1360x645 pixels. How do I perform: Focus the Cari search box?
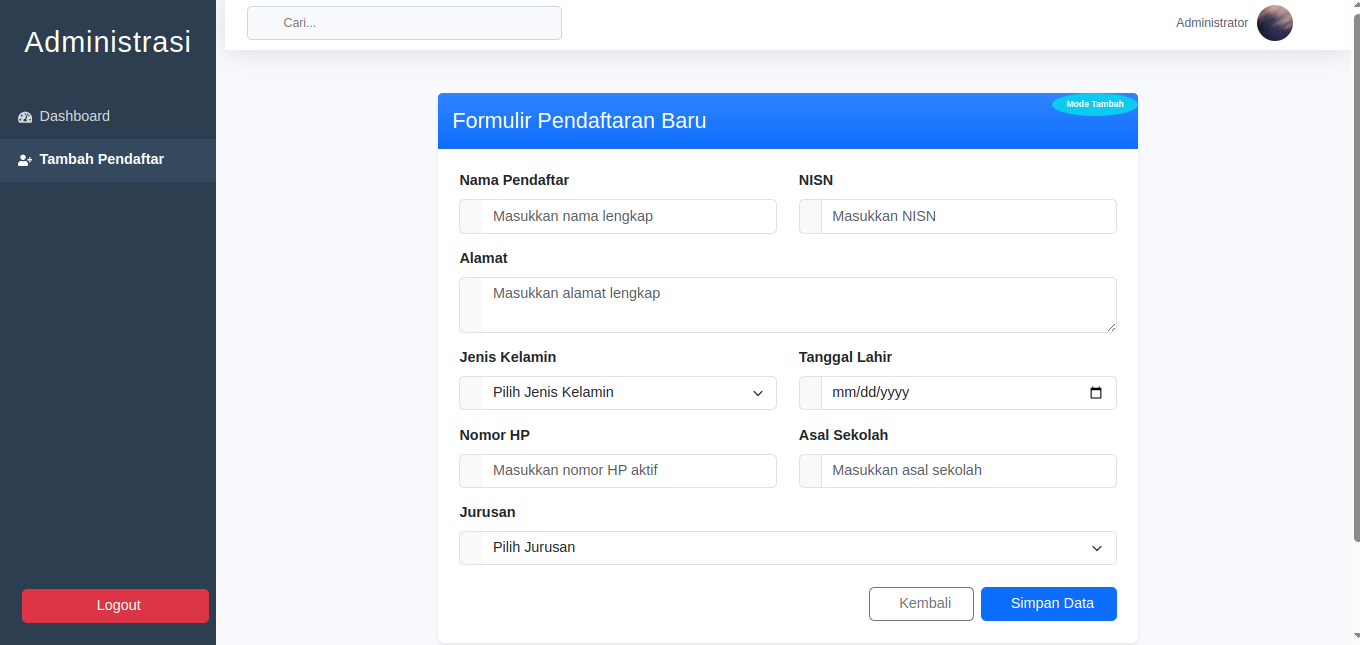pos(404,23)
